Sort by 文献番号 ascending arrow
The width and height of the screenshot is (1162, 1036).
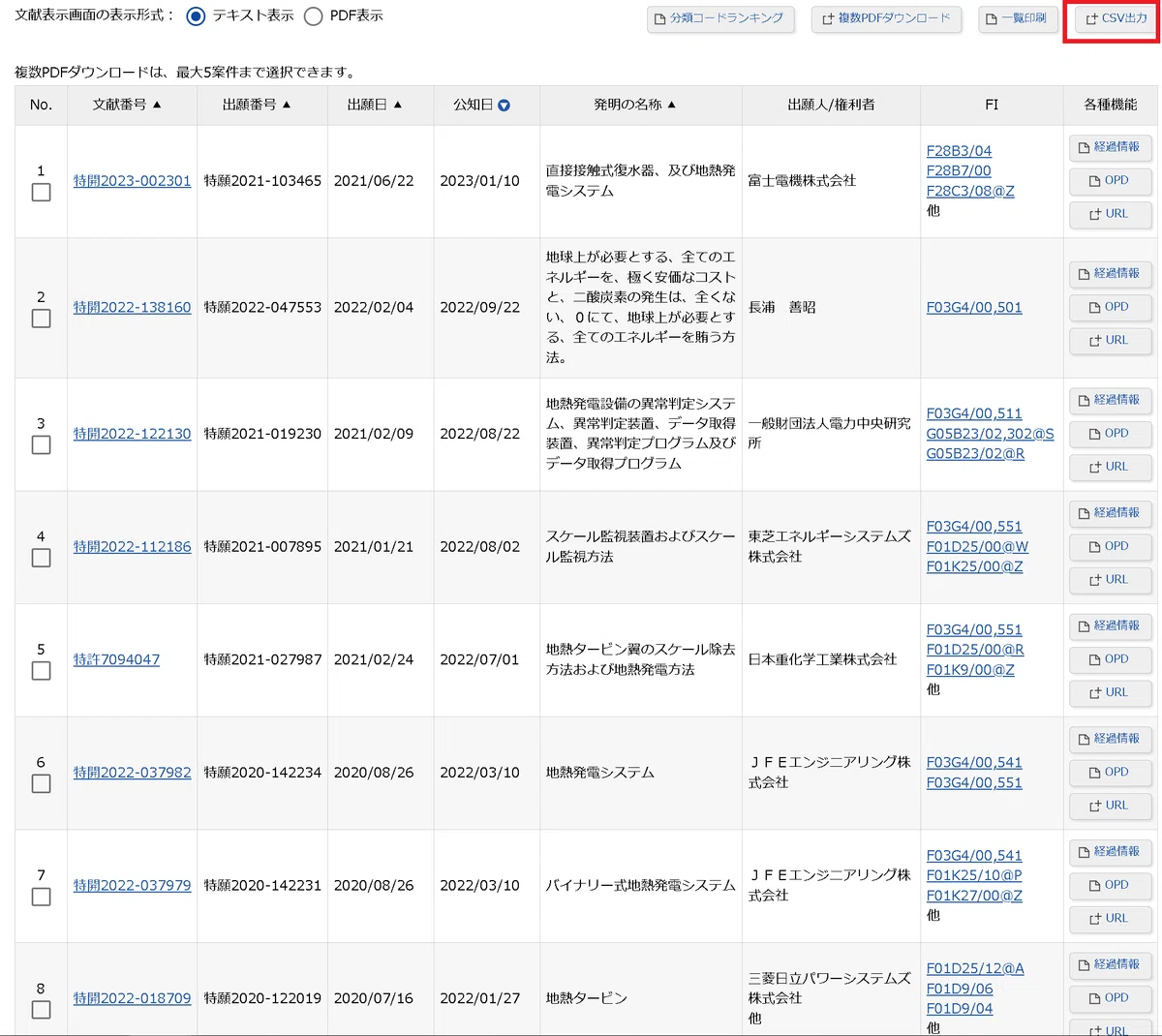157,105
